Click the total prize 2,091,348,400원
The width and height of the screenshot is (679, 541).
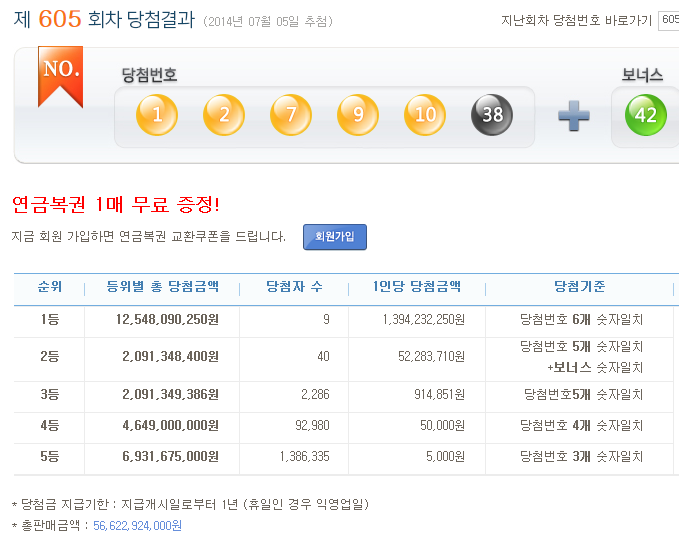pyautogui.click(x=171, y=356)
